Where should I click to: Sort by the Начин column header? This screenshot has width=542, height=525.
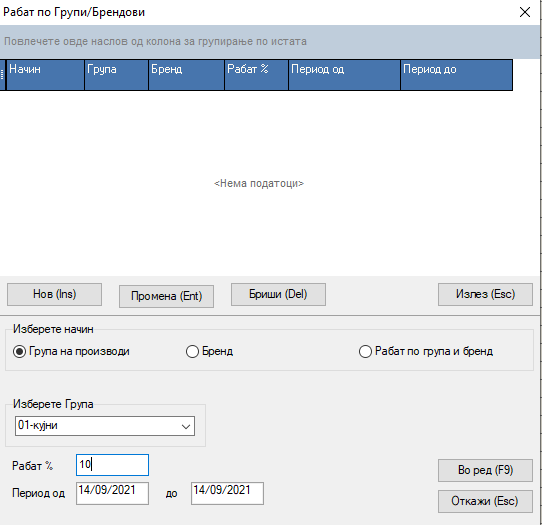[x=45, y=75]
